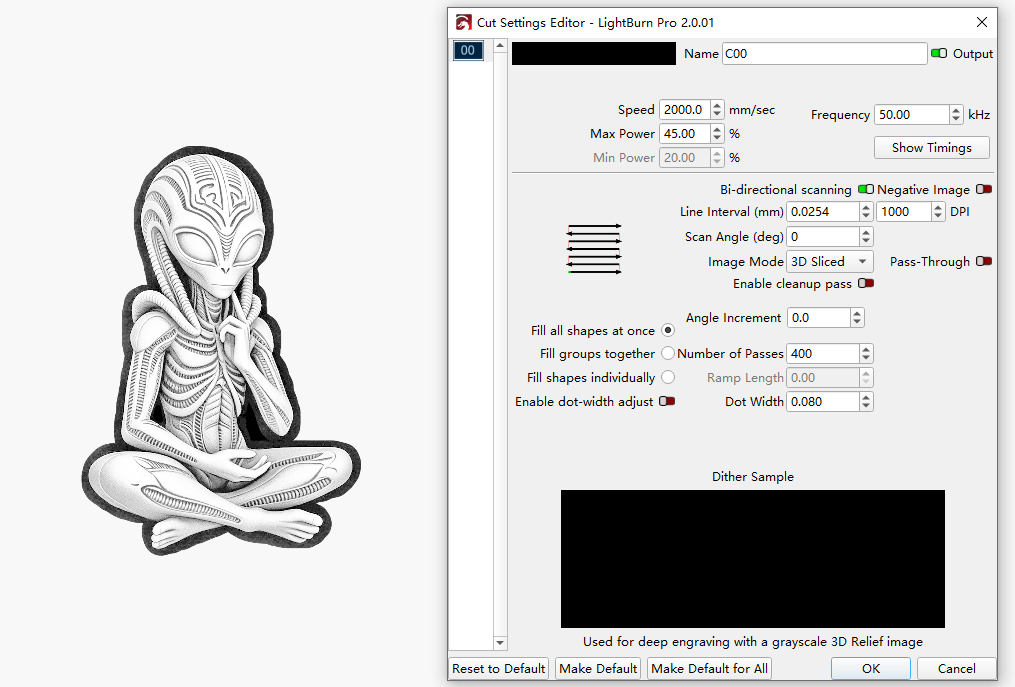Click layer list scroll up arrow
Screen dimensions: 1015x687
(500, 45)
